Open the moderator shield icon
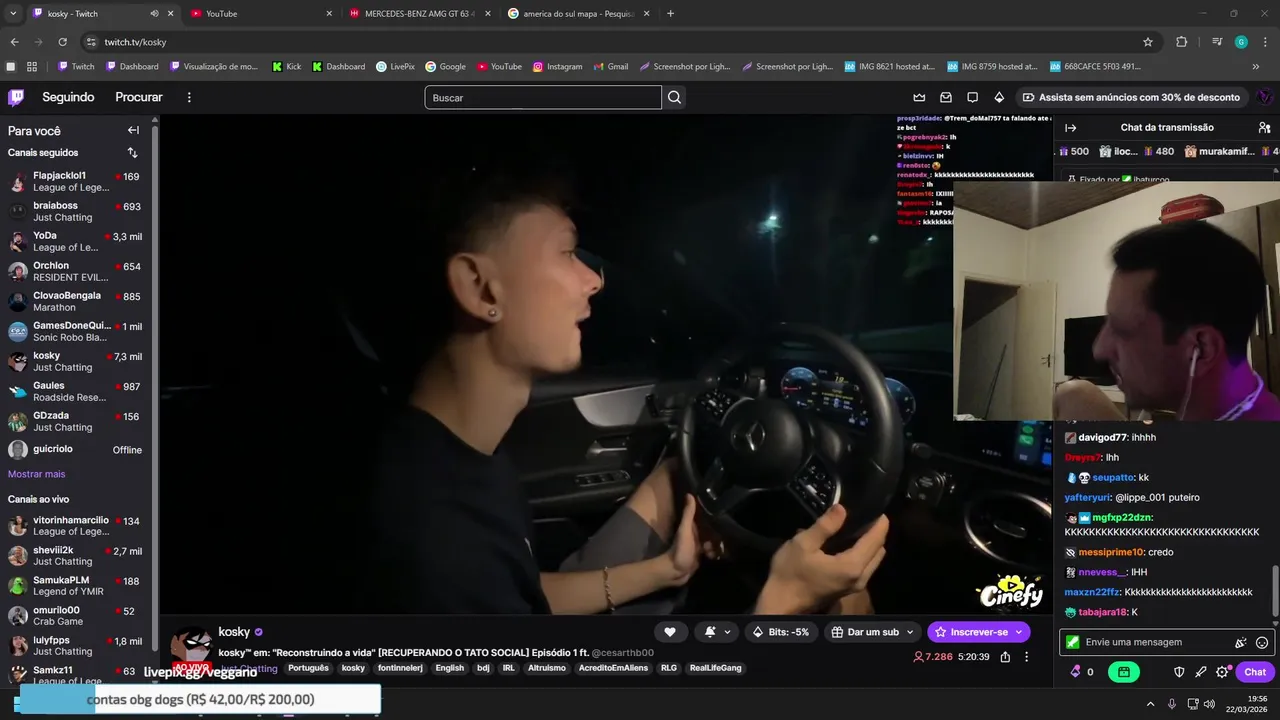The image size is (1280, 720). click(x=1179, y=672)
